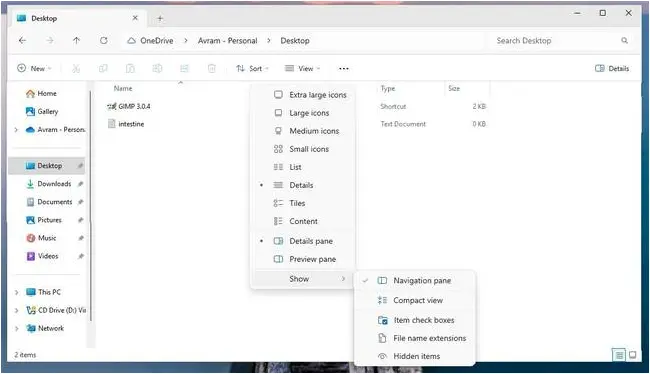
Task: Unpin Music using its pin icon
Action: click(80, 238)
